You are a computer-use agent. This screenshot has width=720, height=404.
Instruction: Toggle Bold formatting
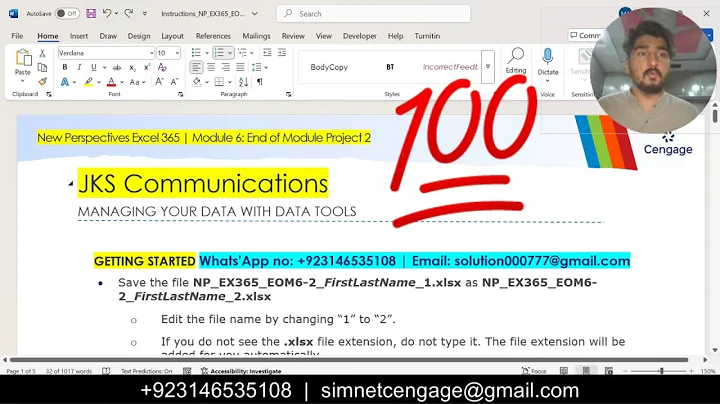coord(65,67)
